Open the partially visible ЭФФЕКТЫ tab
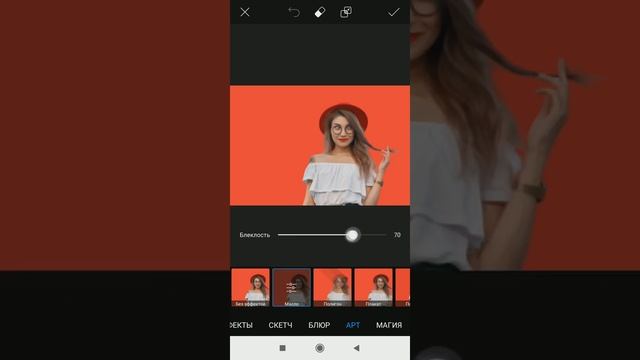This screenshot has height=360, width=640. 241,325
